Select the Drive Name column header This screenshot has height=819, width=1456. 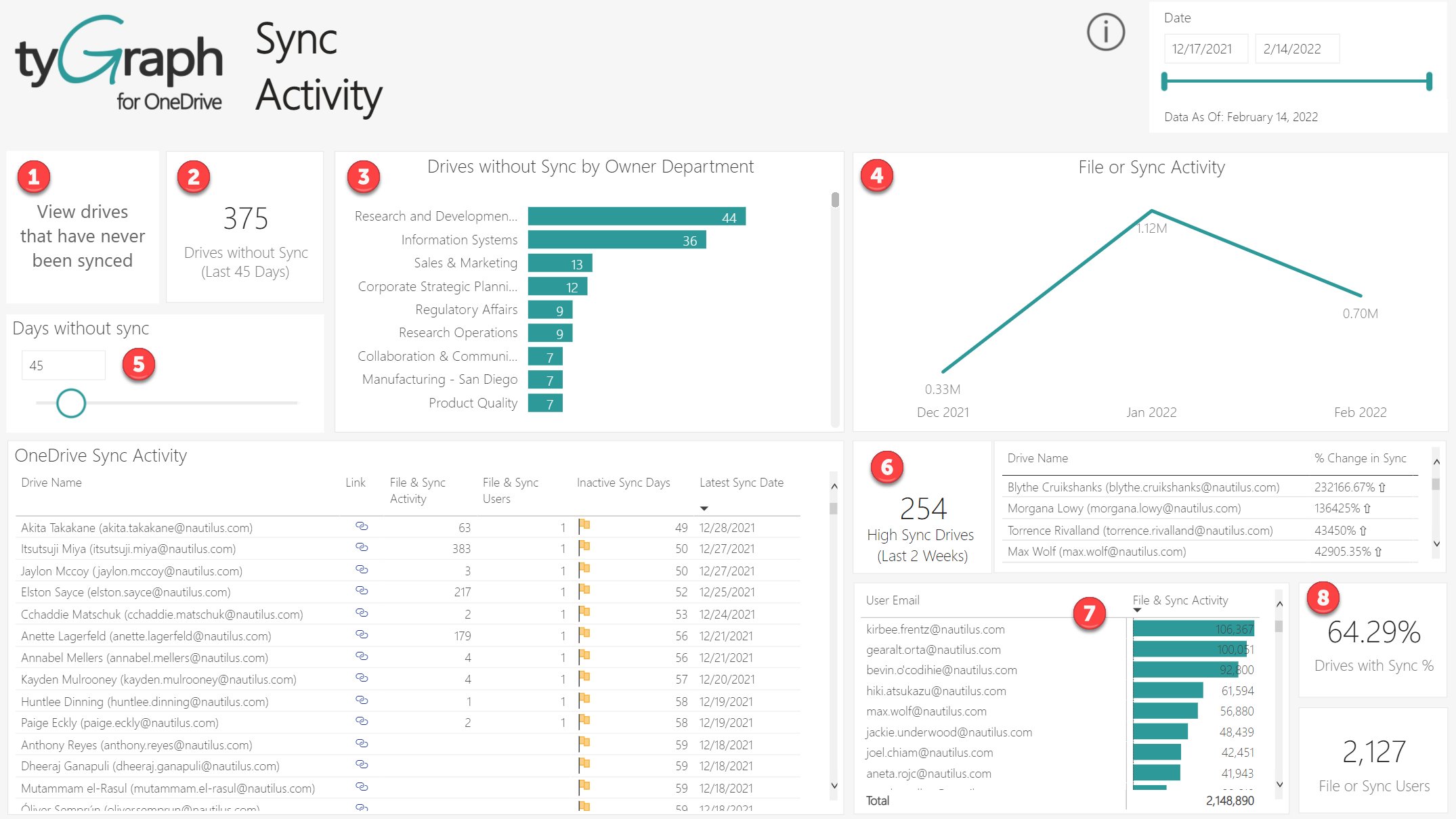(x=51, y=483)
